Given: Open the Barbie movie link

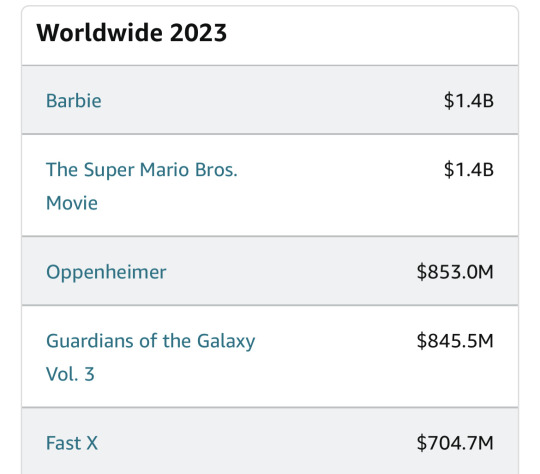Looking at the screenshot, I should click(x=74, y=101).
